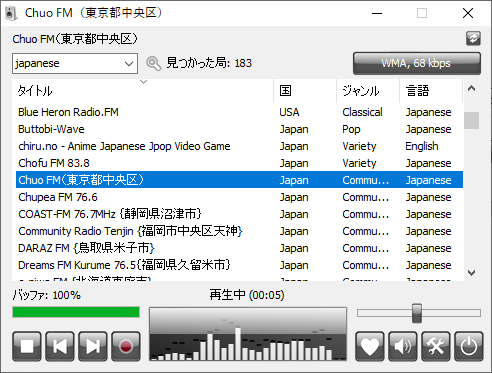Image resolution: width=492 pixels, height=373 pixels.
Task: Stop the current radio playback
Action: [27, 346]
